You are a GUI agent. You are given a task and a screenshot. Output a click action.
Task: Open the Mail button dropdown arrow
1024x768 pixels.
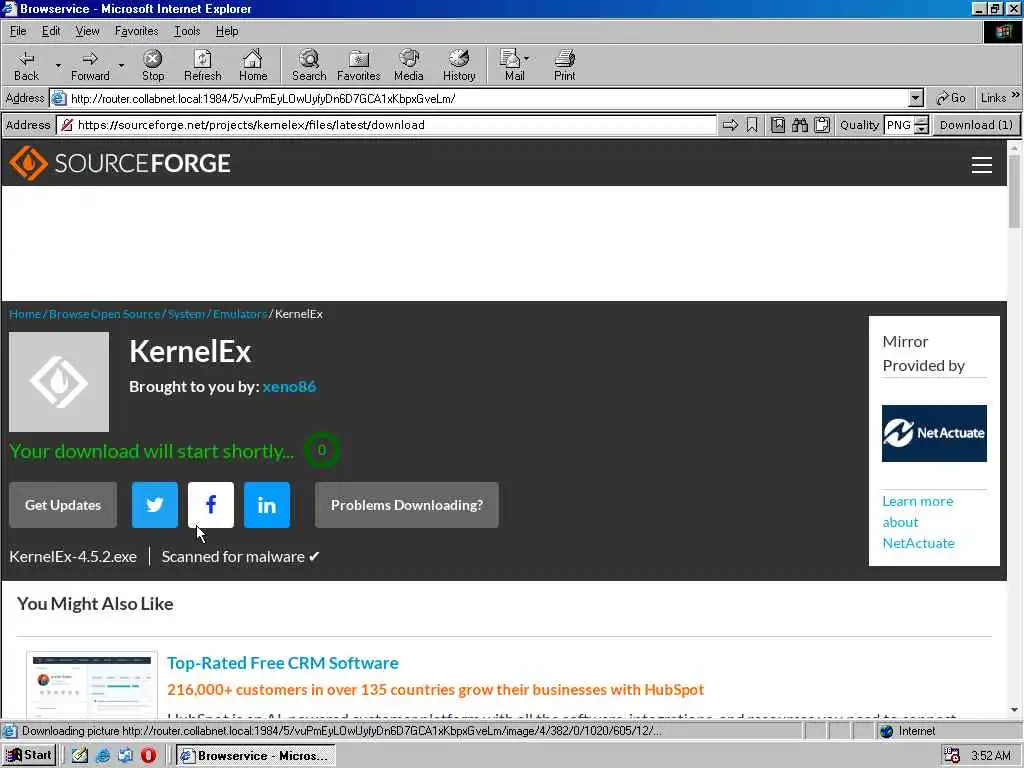526,59
